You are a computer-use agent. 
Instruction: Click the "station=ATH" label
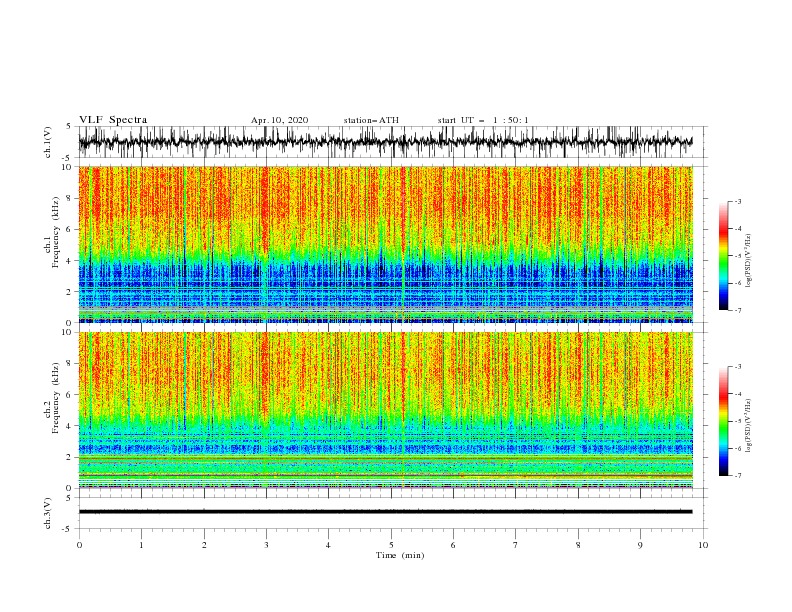click(x=371, y=120)
